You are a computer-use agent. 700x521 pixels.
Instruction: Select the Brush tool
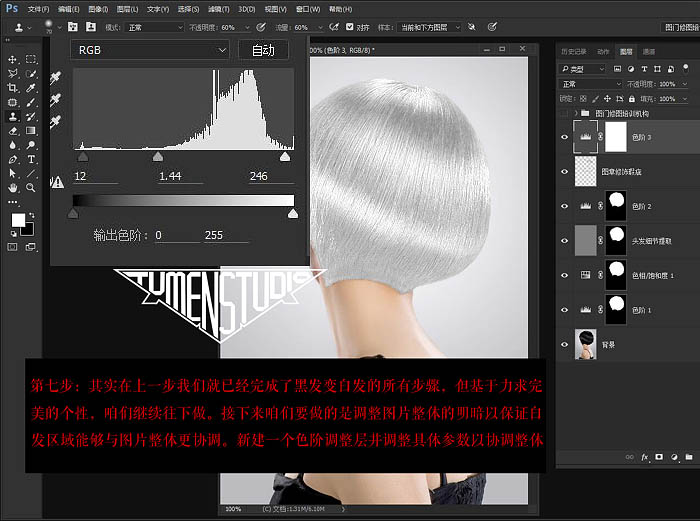[31, 102]
